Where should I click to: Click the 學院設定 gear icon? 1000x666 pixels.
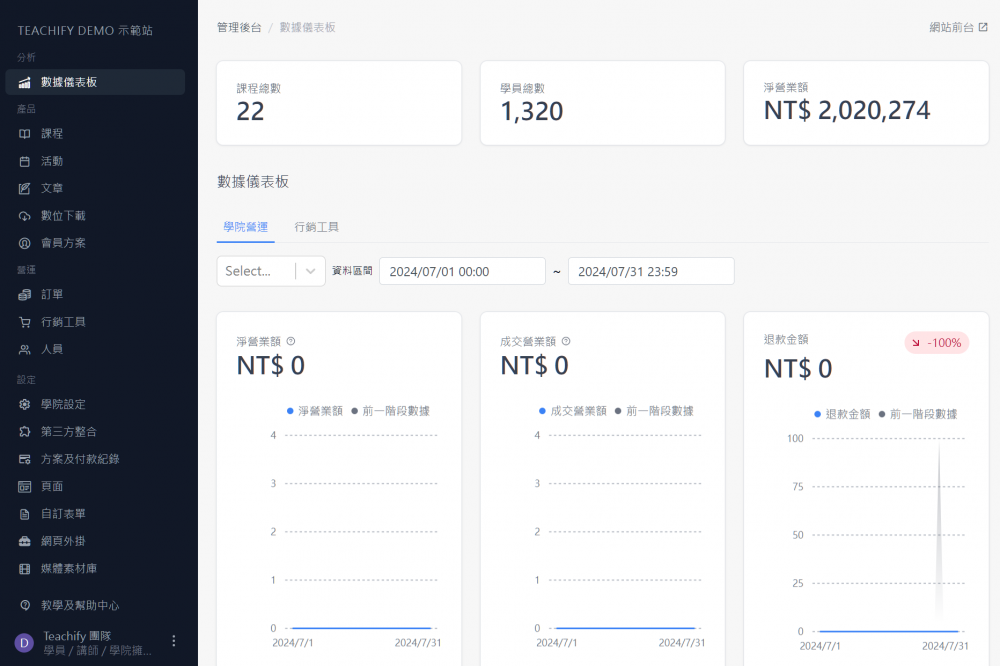point(25,404)
